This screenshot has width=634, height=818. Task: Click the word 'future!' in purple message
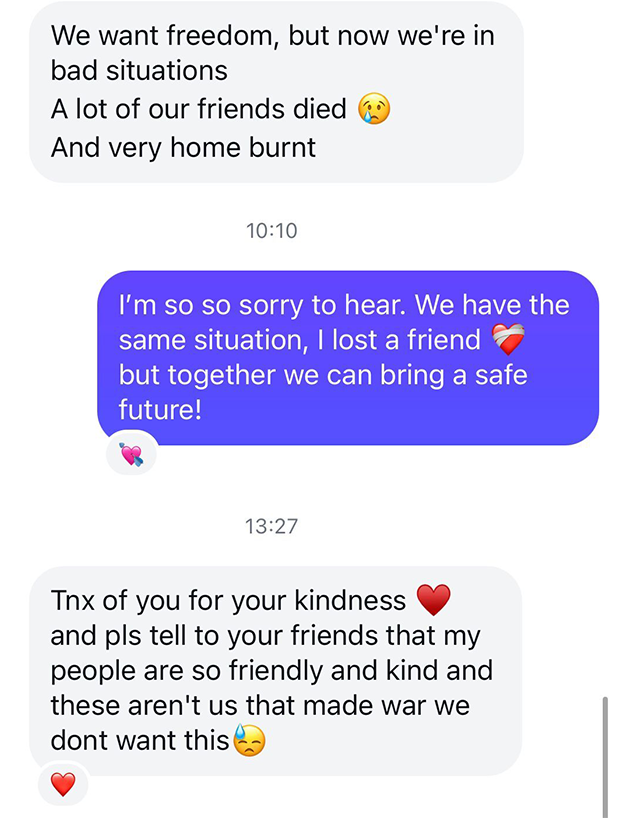(x=160, y=410)
